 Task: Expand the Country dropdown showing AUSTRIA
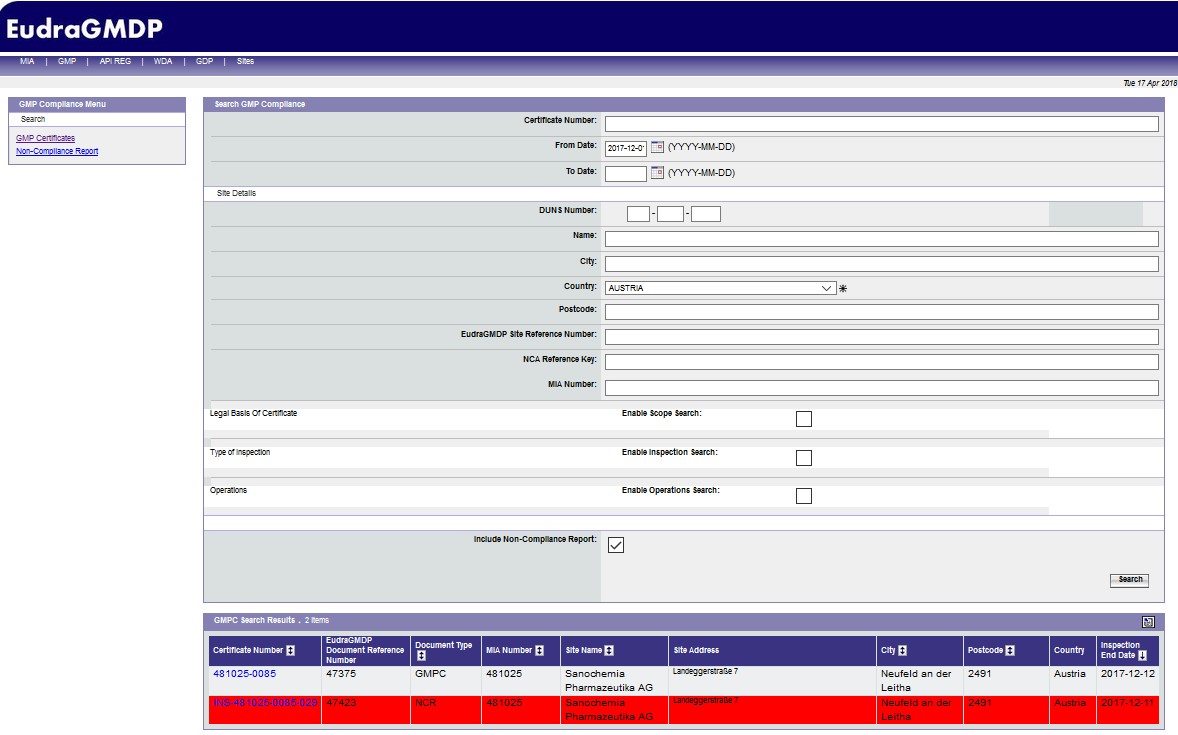(826, 288)
